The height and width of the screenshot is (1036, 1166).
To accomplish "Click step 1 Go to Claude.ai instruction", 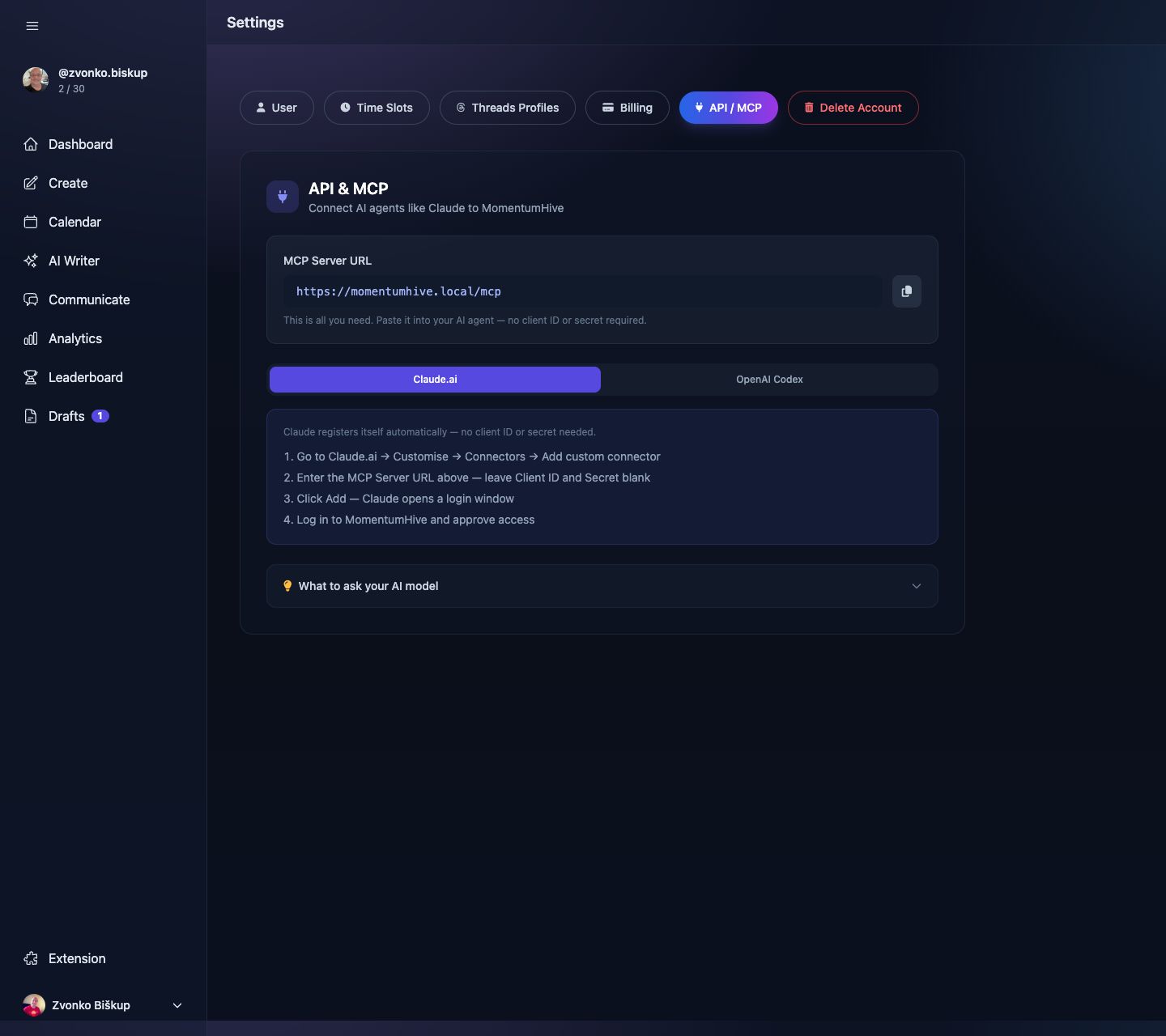I will pos(472,456).
